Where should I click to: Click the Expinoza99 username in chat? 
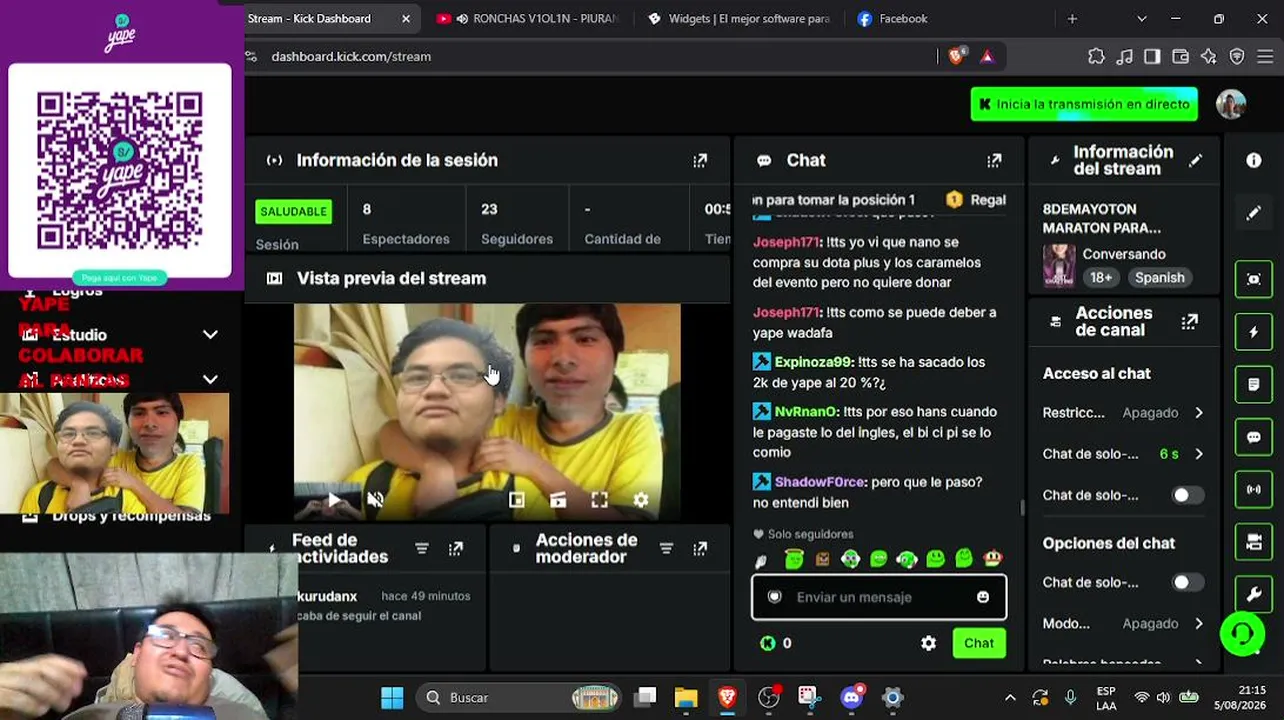point(813,362)
